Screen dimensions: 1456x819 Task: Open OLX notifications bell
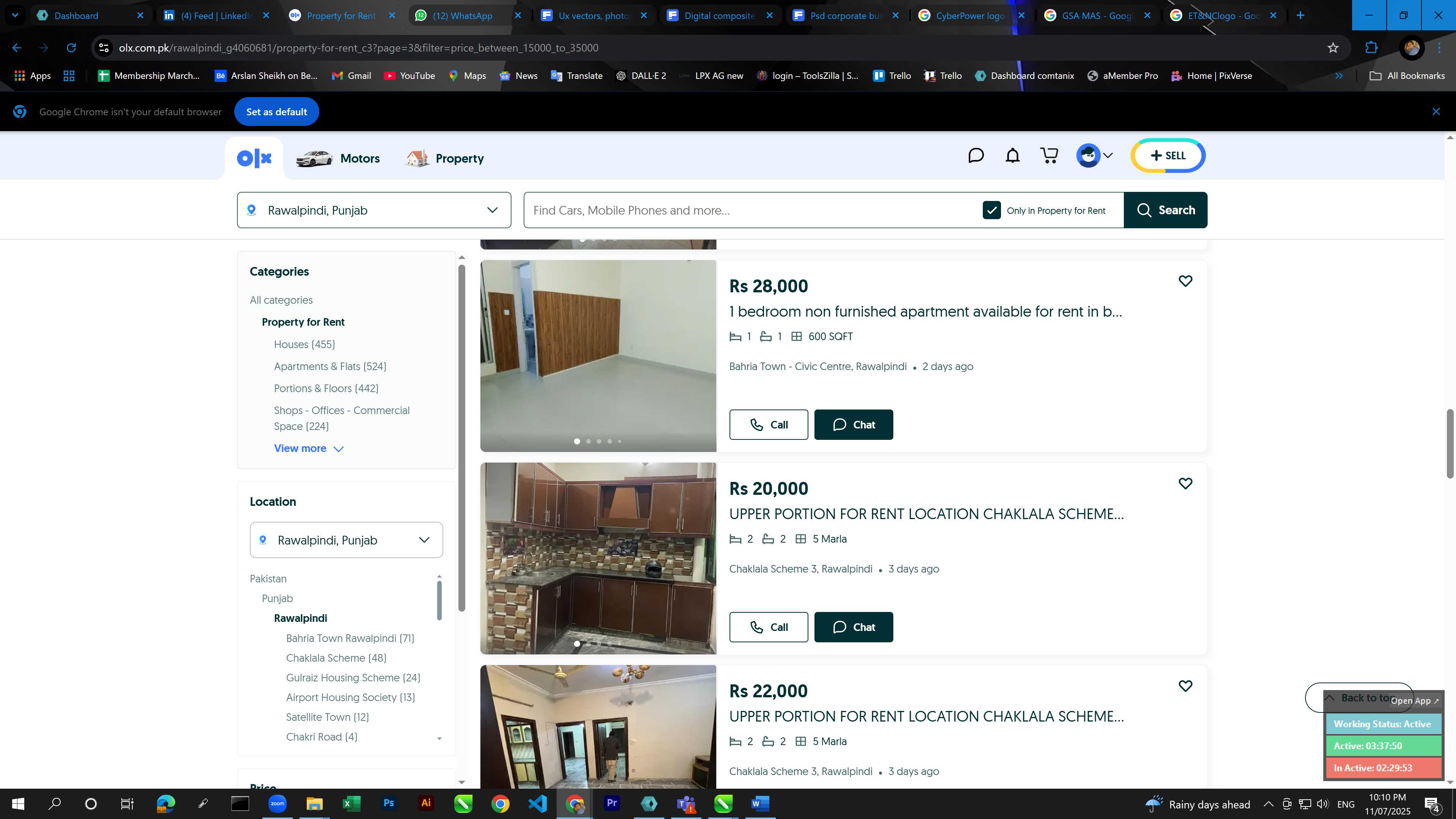click(x=1013, y=155)
